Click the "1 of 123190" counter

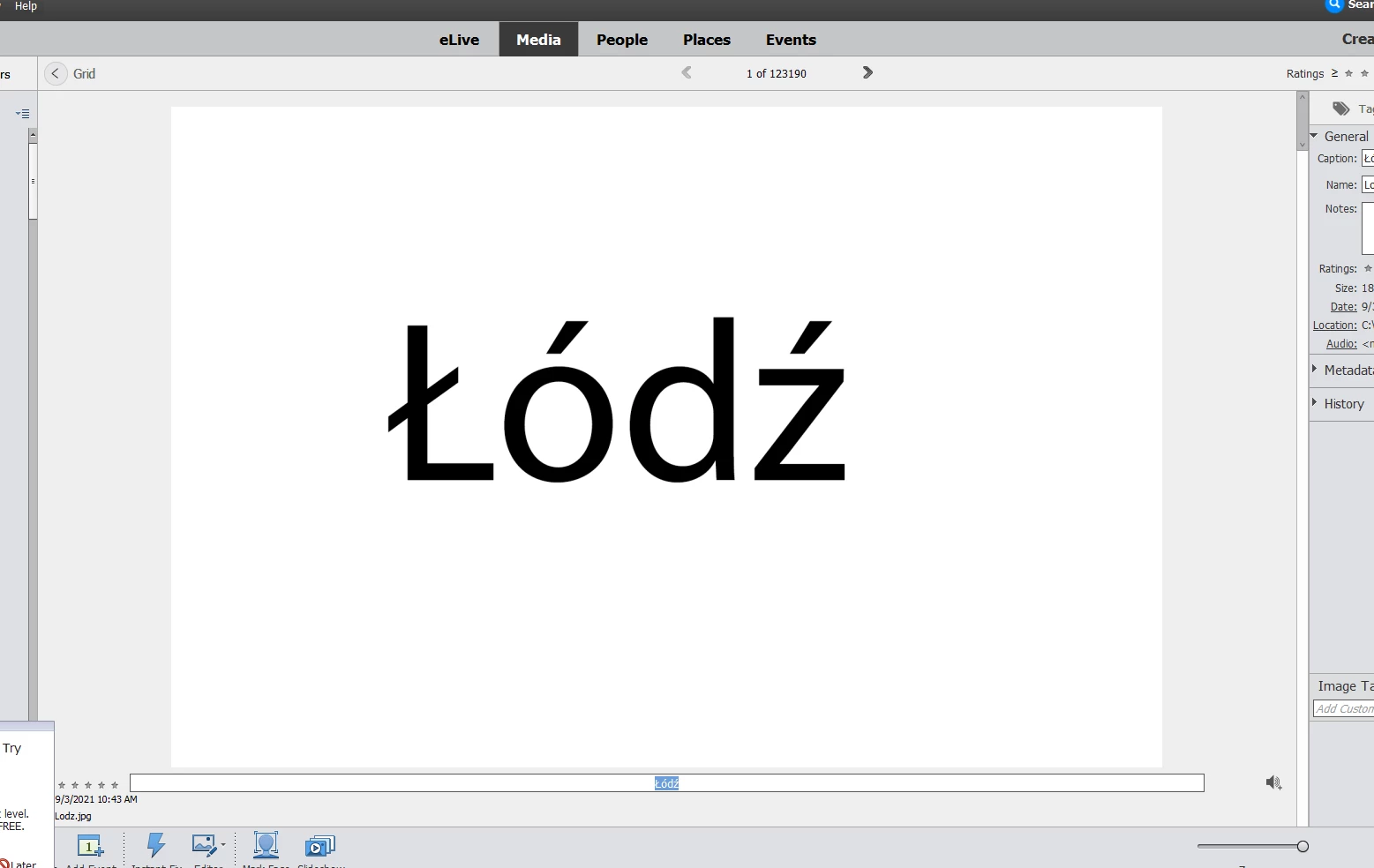pos(777,73)
